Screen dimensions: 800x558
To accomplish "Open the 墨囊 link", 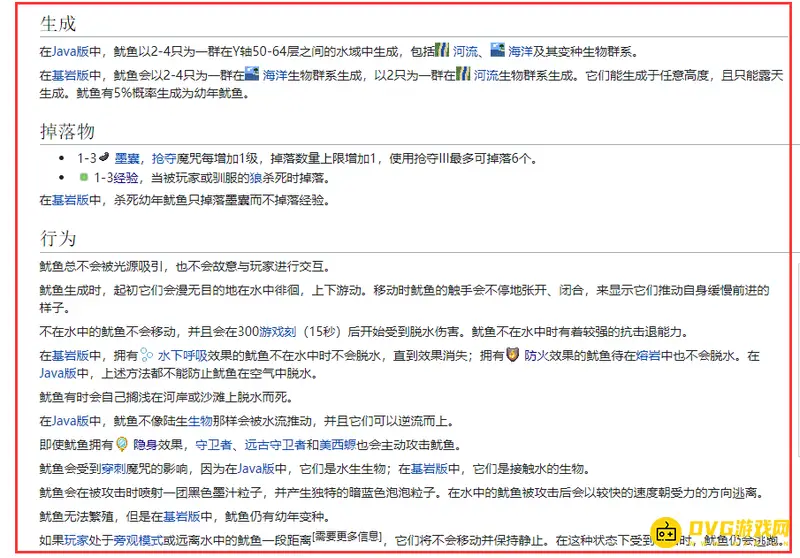I will (x=128, y=158).
